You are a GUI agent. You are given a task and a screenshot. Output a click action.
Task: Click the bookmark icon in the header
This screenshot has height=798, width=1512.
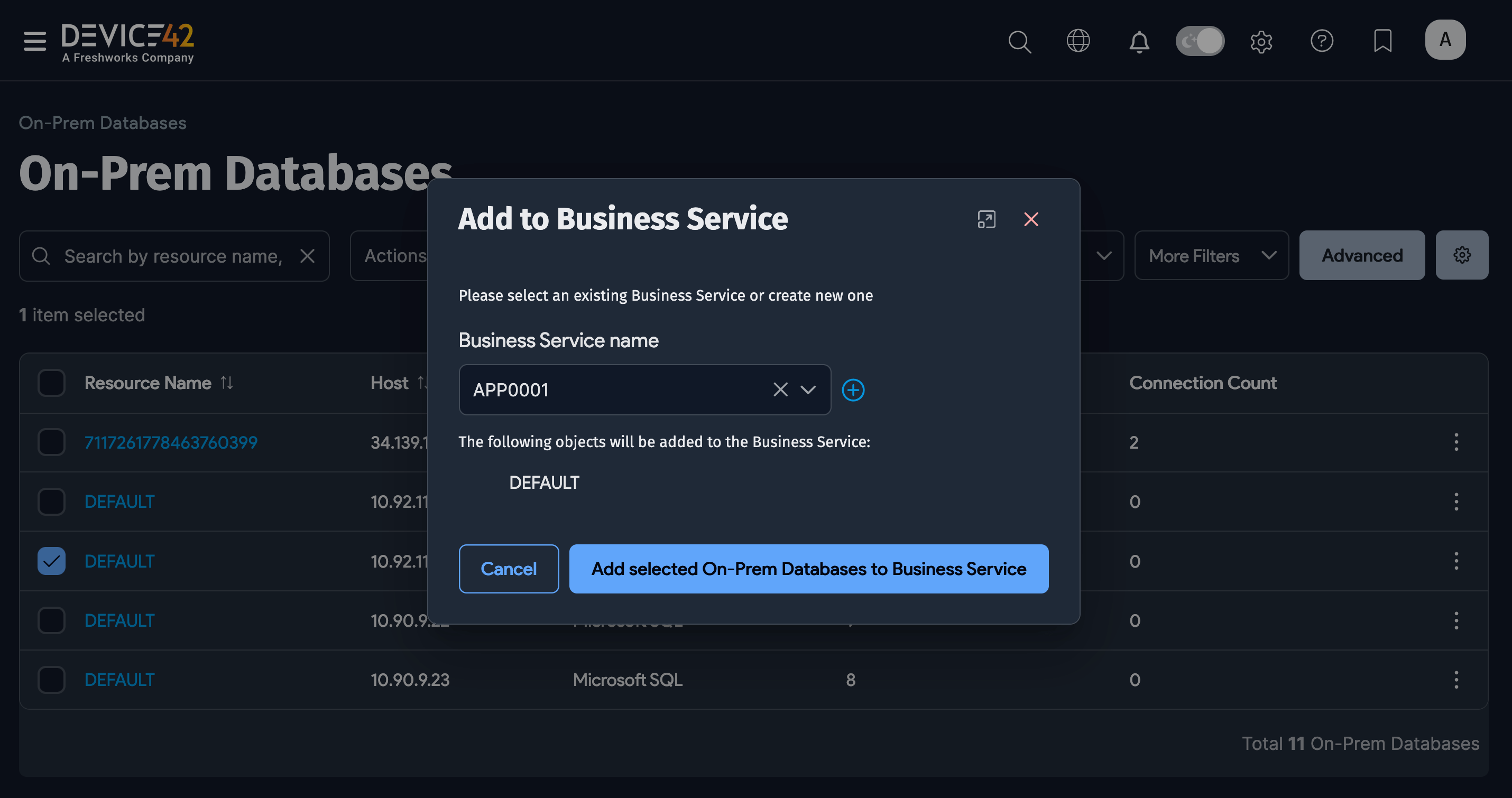click(x=1383, y=41)
